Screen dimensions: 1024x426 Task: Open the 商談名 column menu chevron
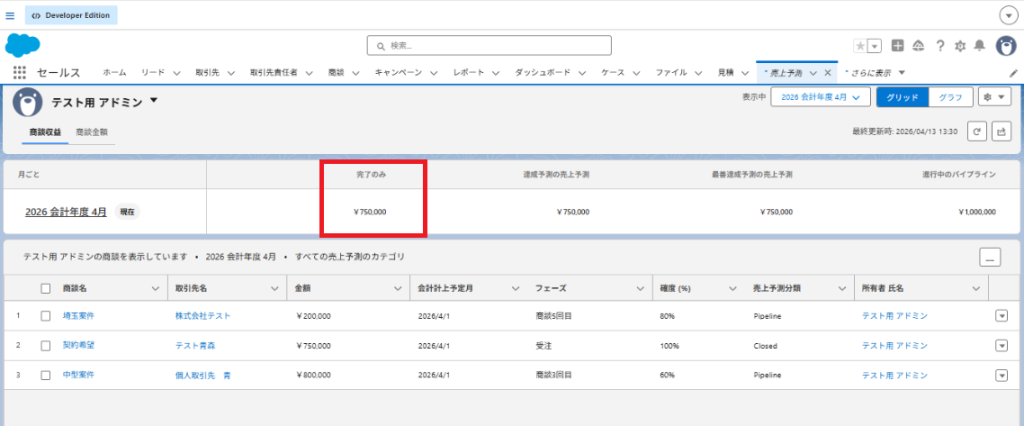click(x=155, y=288)
